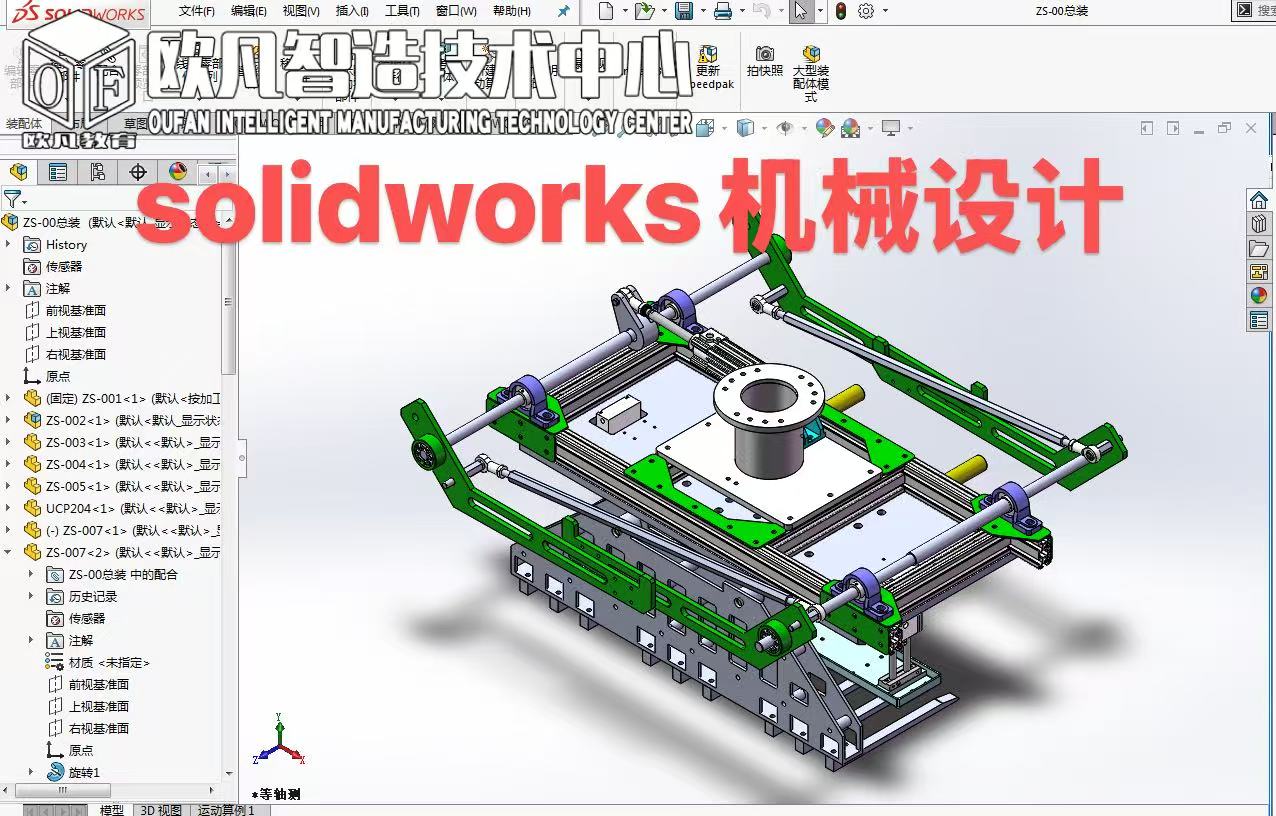
Task: Open the Appearances panel in the right task pane
Action: (1258, 295)
